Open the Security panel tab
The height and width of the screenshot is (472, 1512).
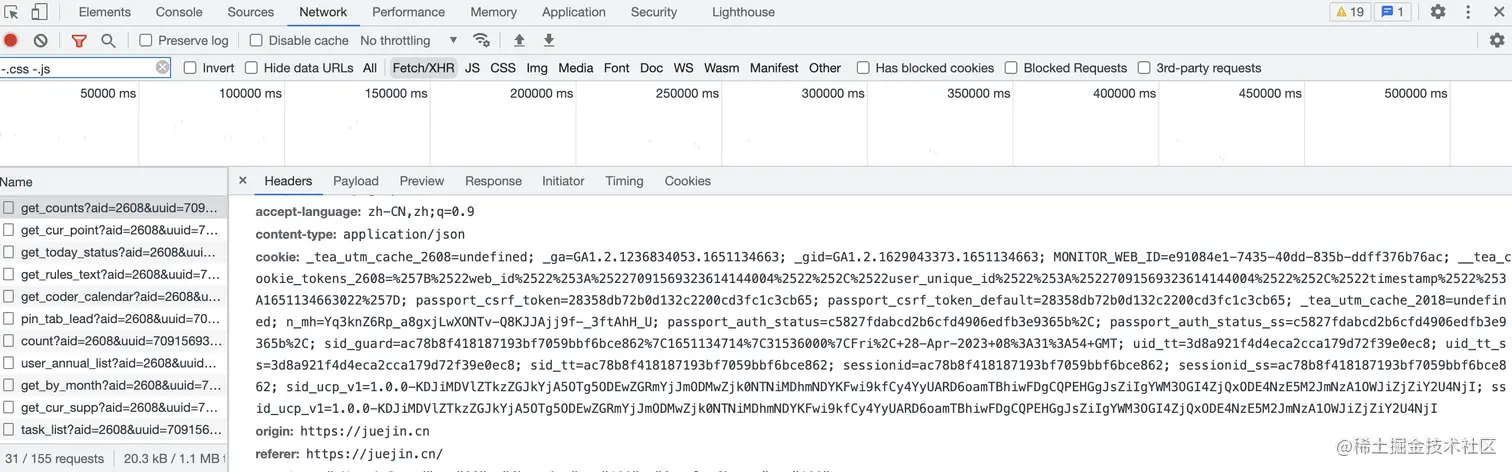click(x=654, y=12)
